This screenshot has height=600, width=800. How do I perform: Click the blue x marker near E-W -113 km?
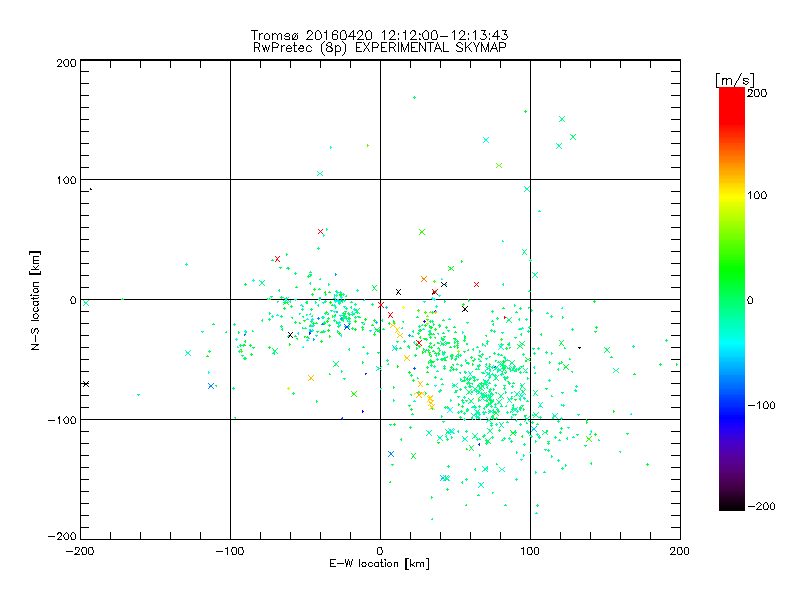point(211,386)
